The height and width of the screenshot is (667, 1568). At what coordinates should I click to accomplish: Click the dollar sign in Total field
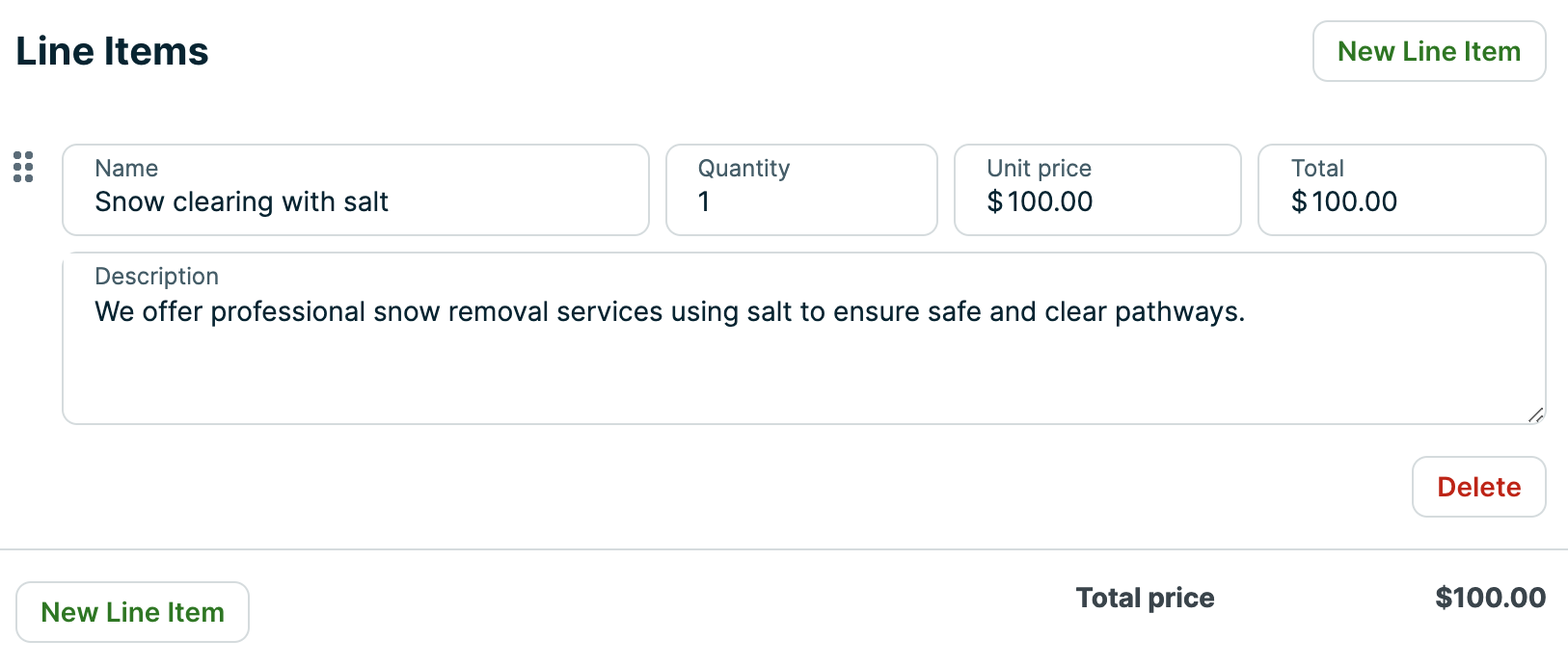click(1299, 201)
